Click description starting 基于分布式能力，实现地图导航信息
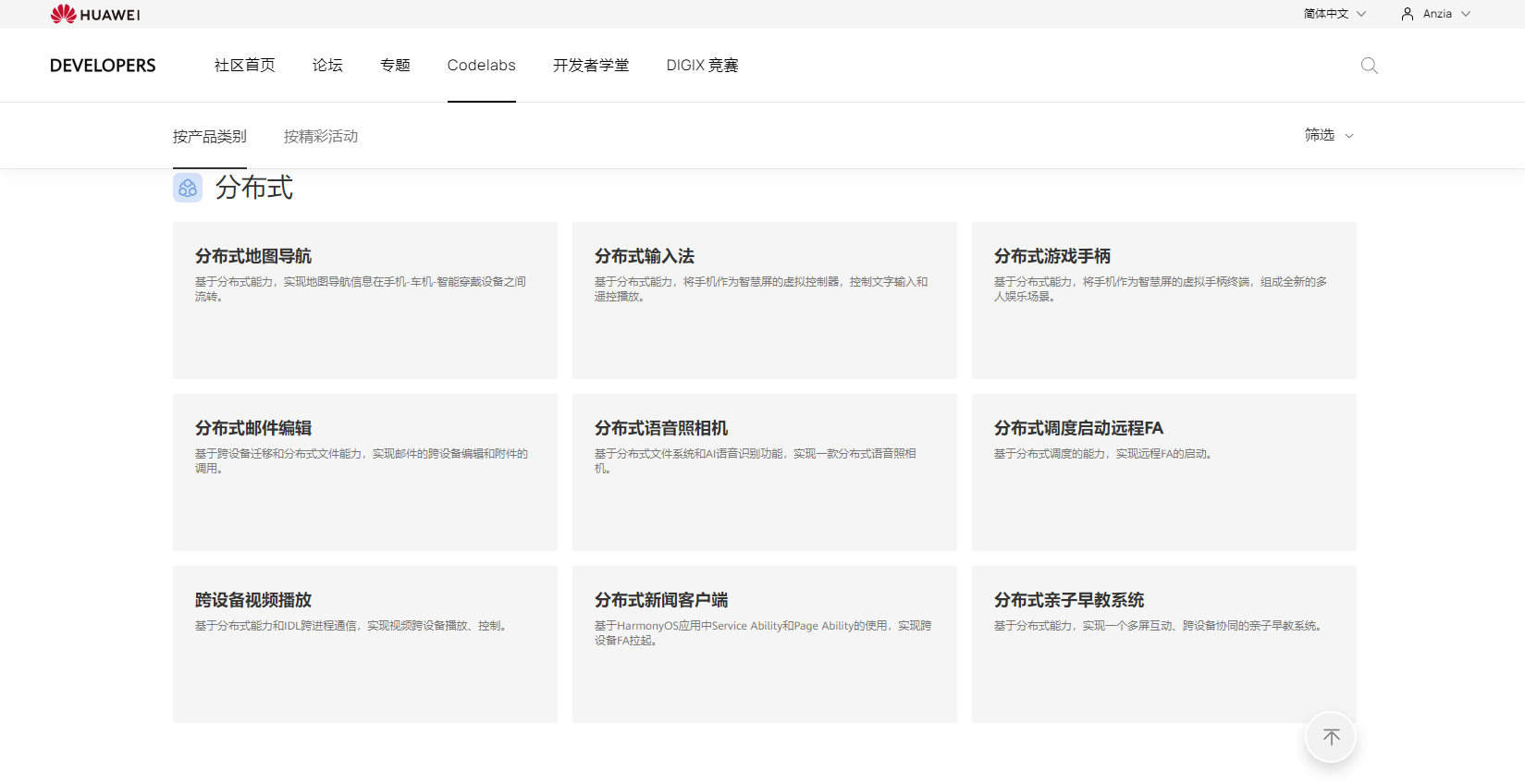Screen dimensions: 1525x784 (361, 288)
